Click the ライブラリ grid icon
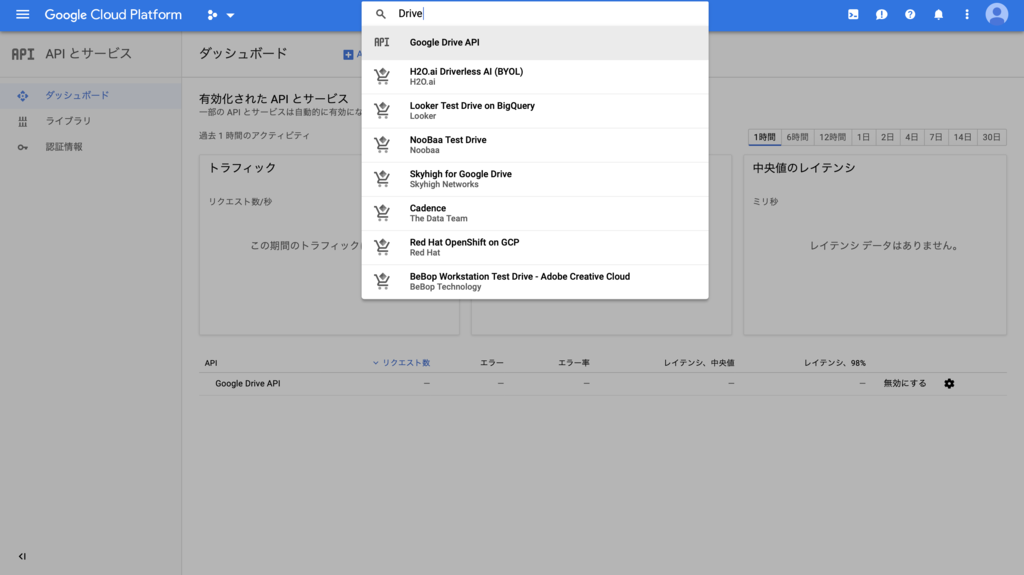The height and width of the screenshot is (575, 1024). 23,122
